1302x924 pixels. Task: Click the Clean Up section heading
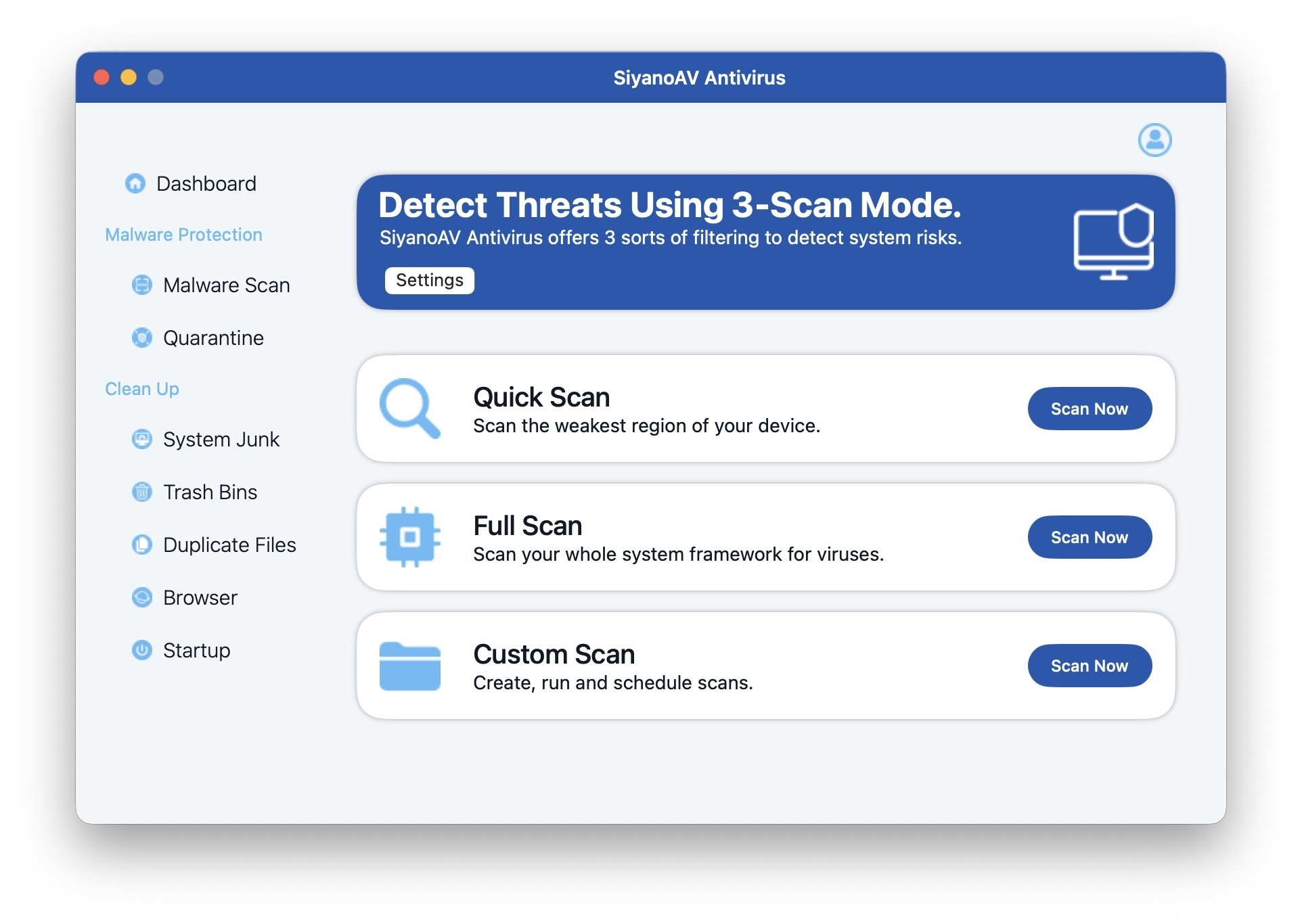141,388
